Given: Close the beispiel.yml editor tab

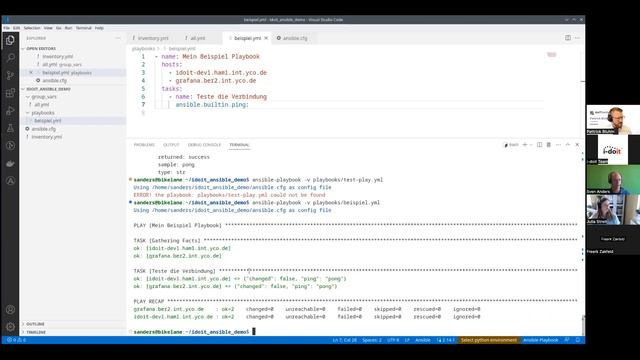Looking at the screenshot, I should [x=266, y=38].
